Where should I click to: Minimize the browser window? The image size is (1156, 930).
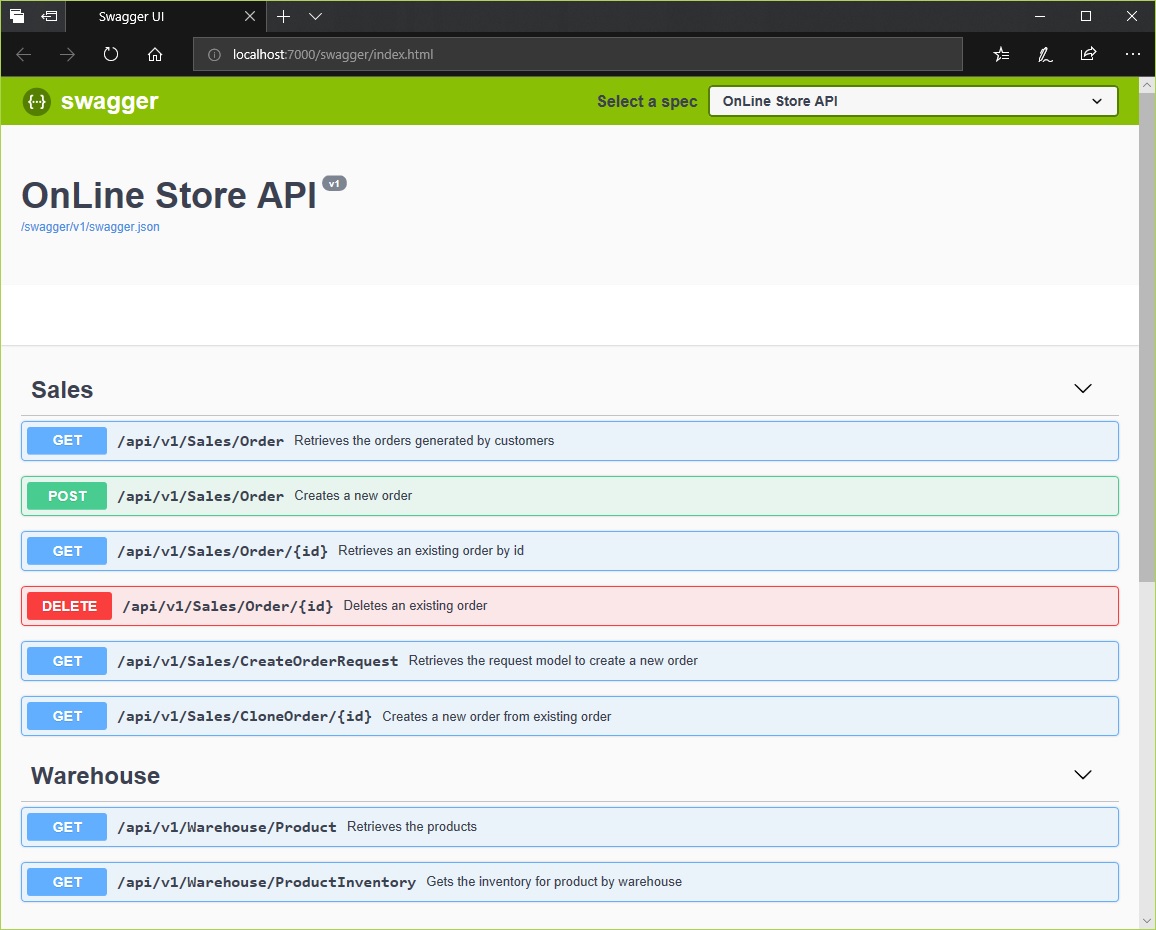click(x=1040, y=16)
